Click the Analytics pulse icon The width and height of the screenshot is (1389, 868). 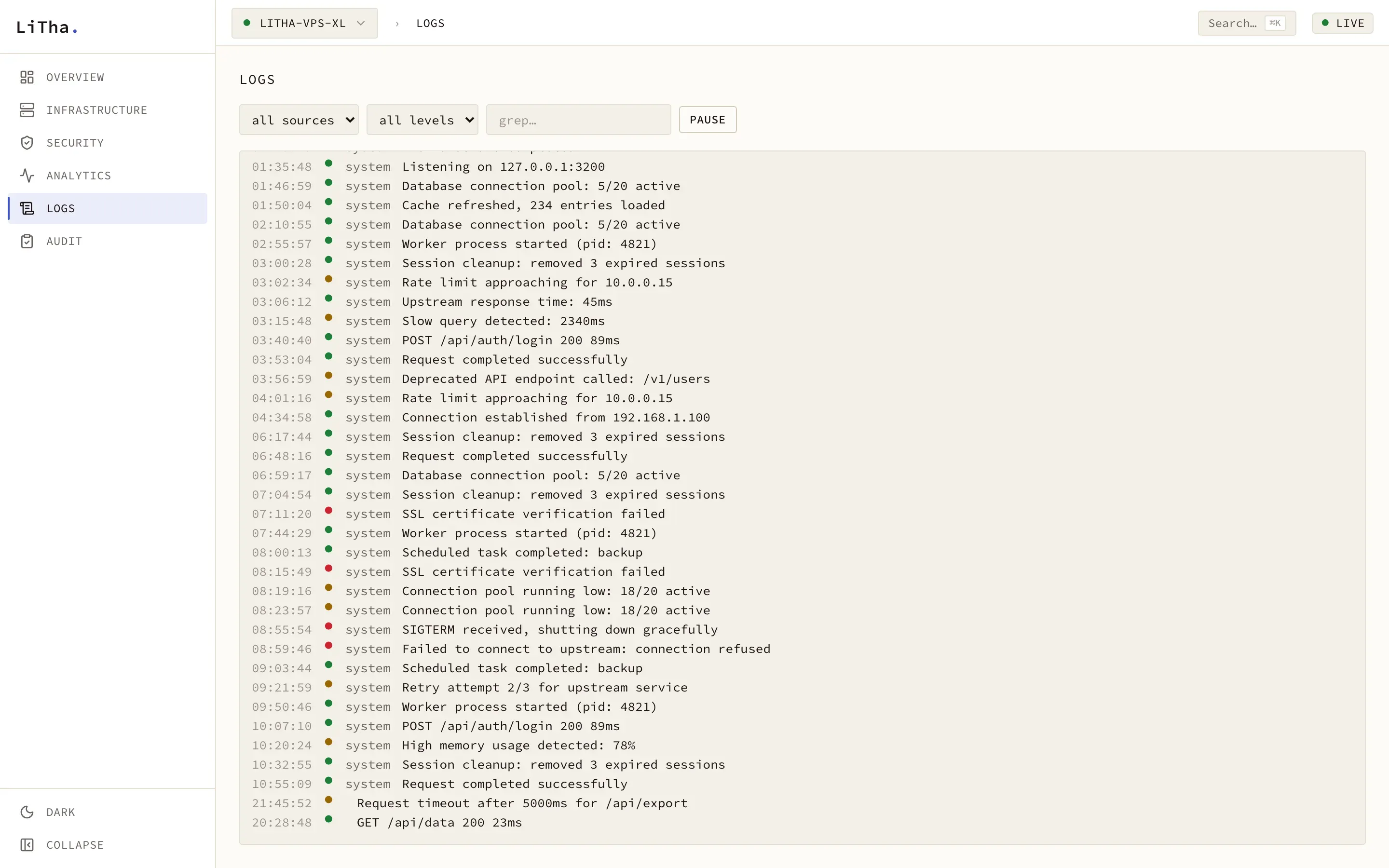(27, 175)
